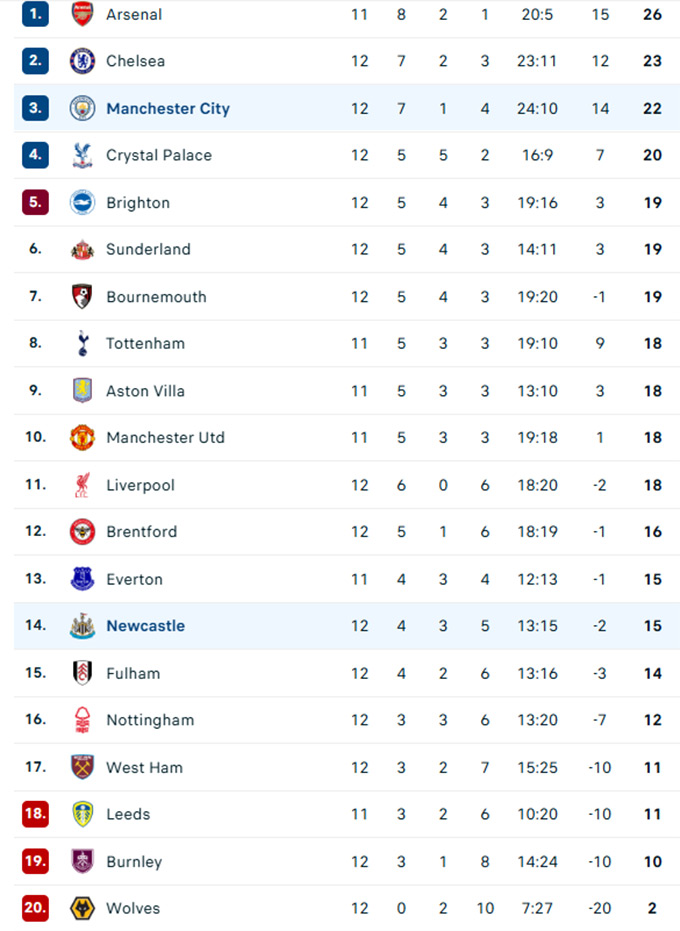Screen dimensions: 680x931
Task: Click the Tottenham cockerel crest icon
Action: [x=82, y=343]
